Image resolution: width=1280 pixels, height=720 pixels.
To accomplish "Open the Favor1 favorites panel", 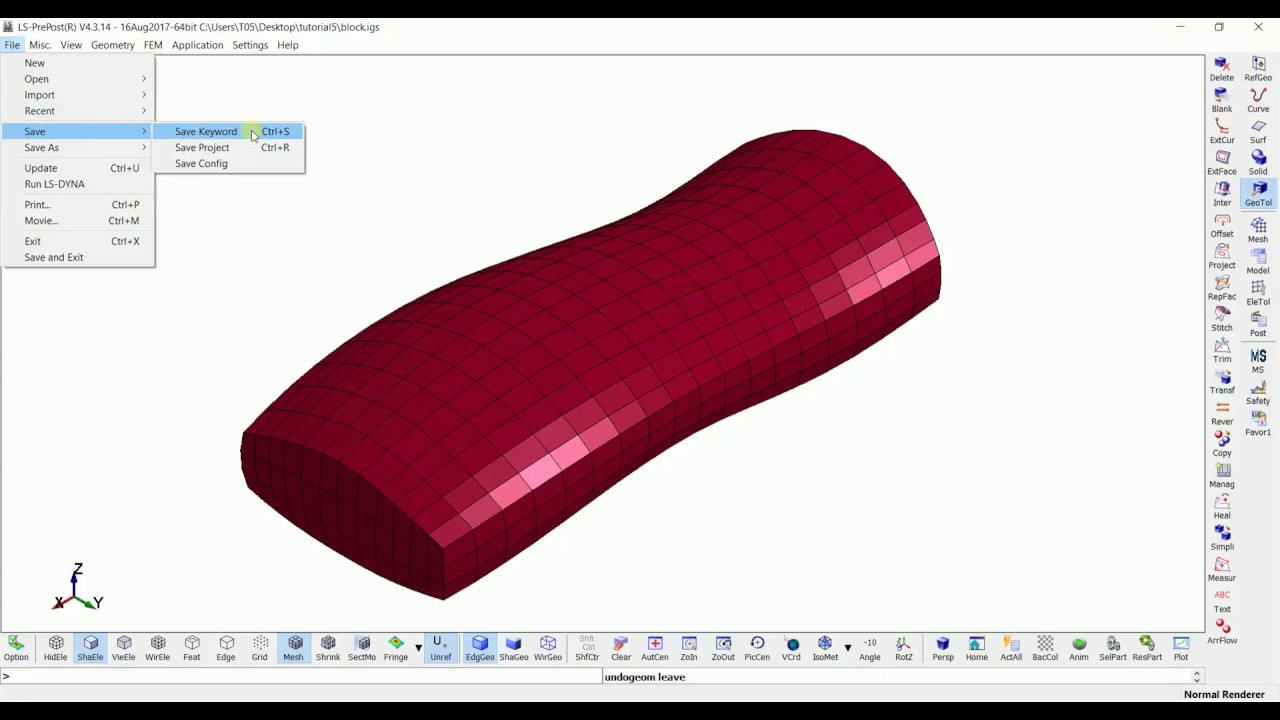I will tap(1258, 423).
